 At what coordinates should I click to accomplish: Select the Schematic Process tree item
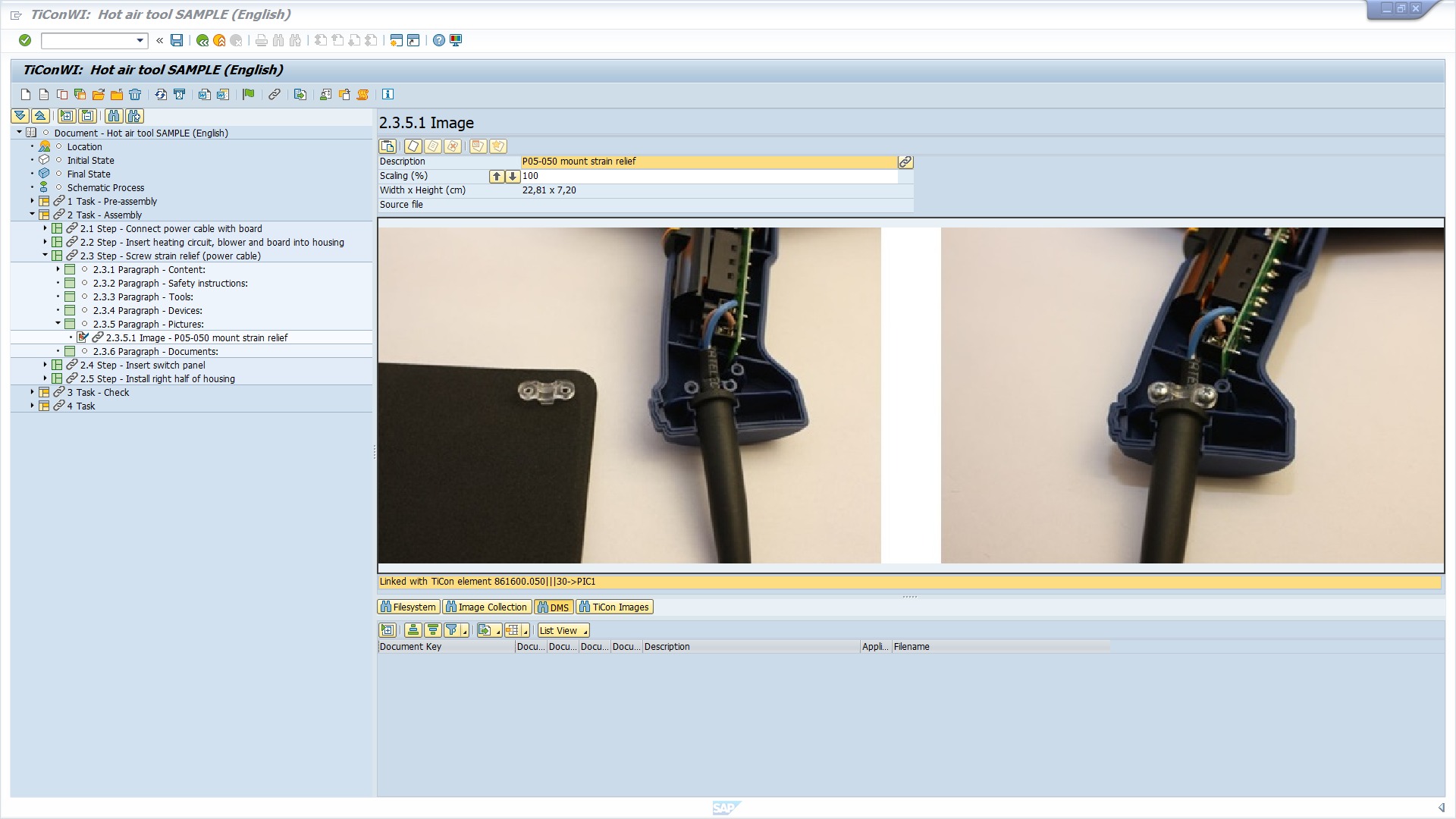click(x=105, y=188)
